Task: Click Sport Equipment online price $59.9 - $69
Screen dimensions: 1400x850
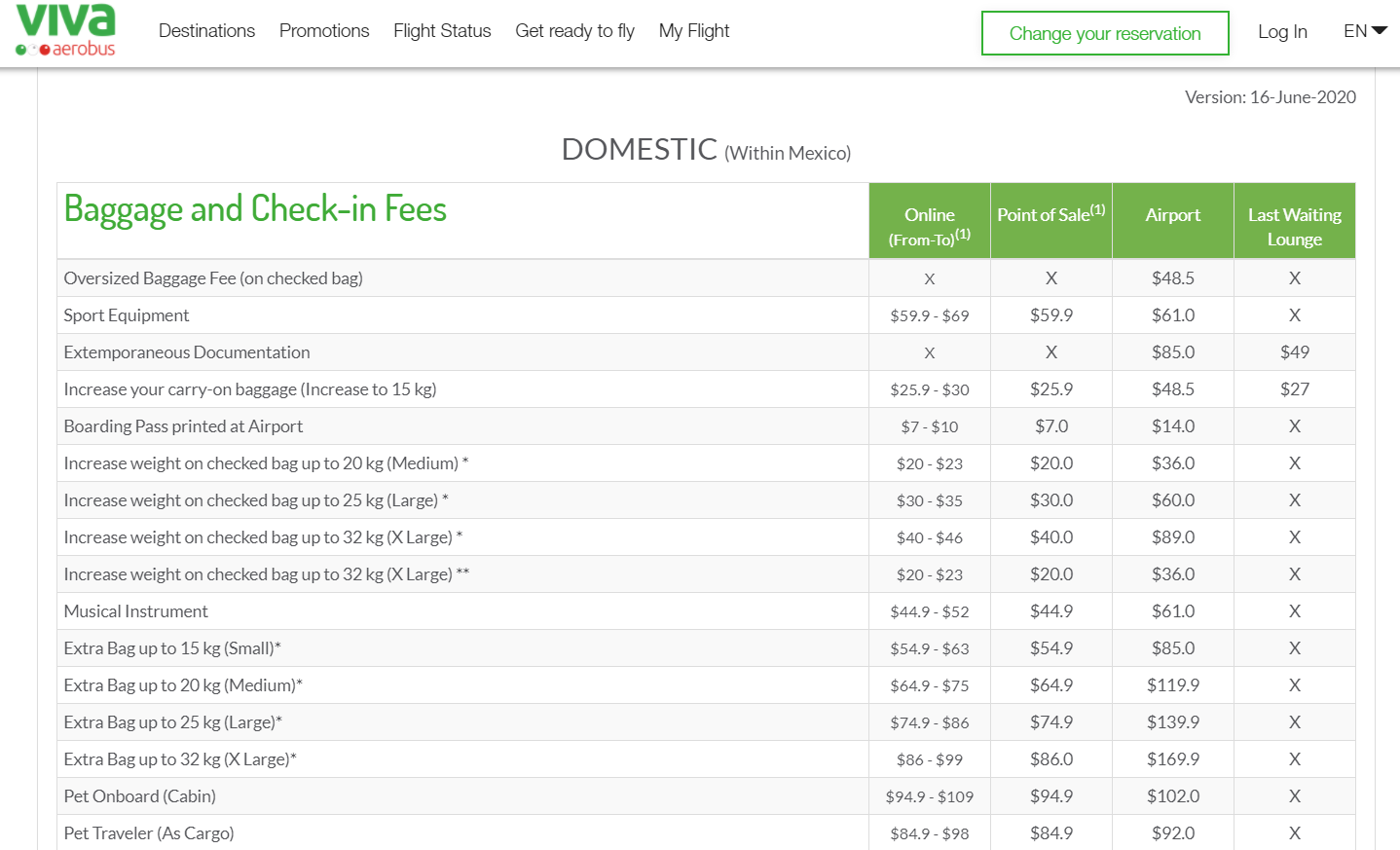Action: click(x=930, y=315)
